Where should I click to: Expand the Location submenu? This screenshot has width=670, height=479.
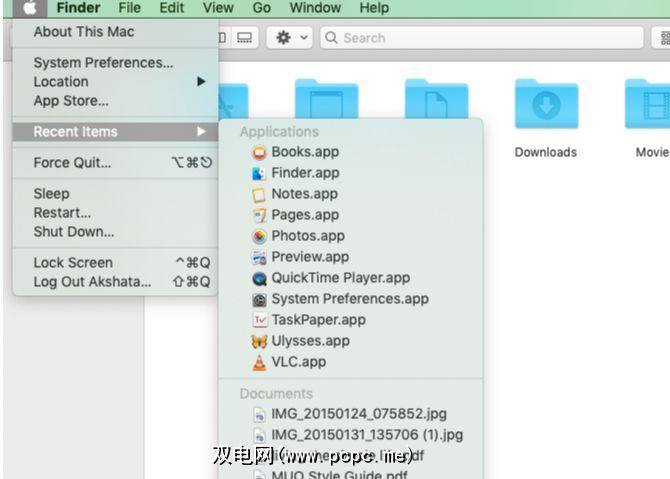pyautogui.click(x=115, y=82)
